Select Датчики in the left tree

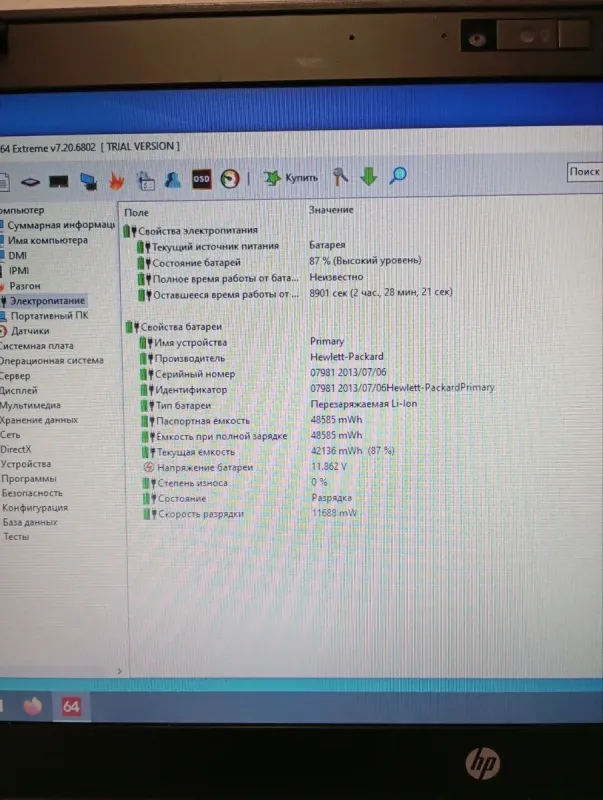tap(30, 331)
